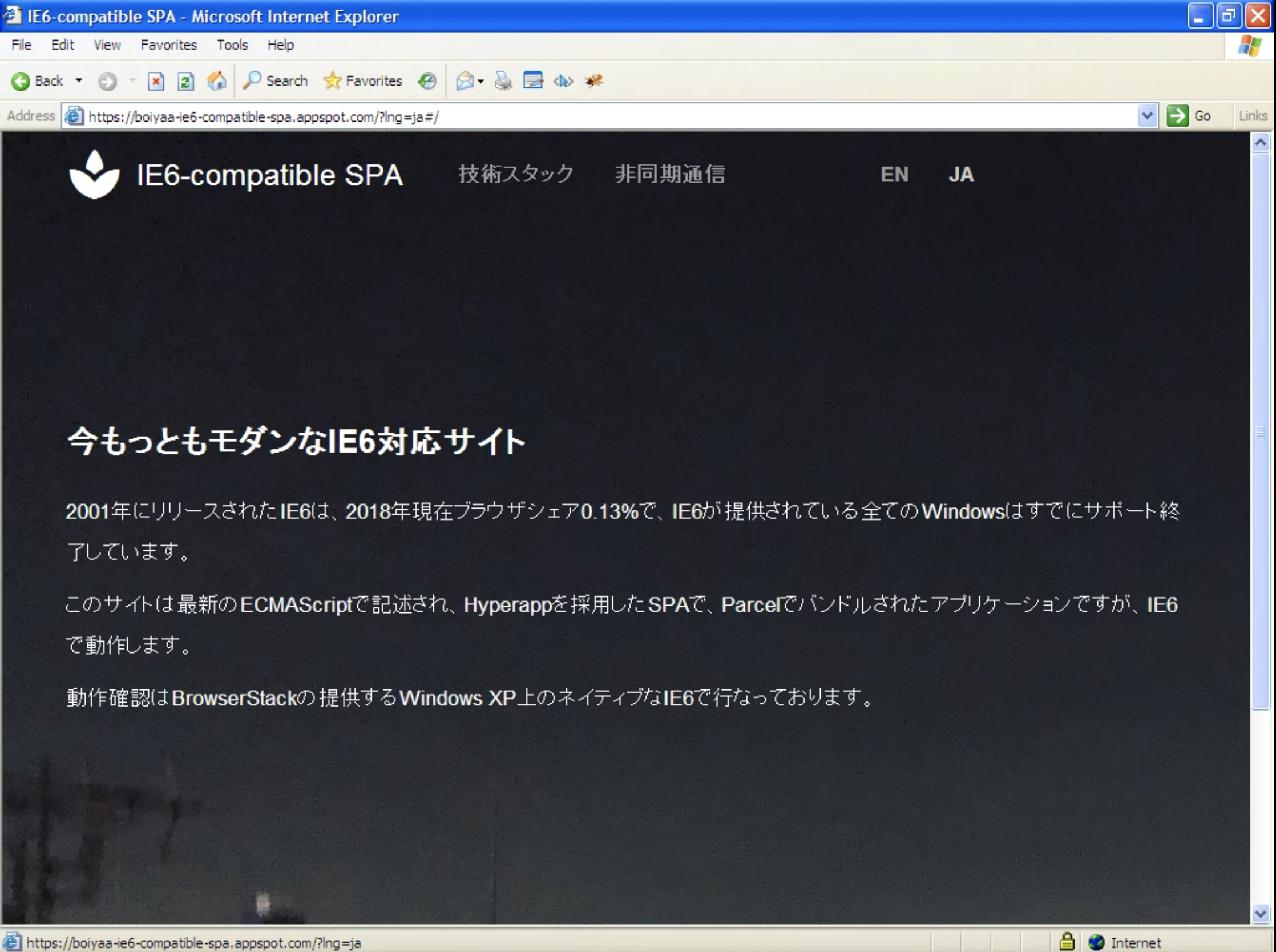Click the Discuss icon in toolbar
Image resolution: width=1276 pixels, height=952 pixels.
point(563,81)
